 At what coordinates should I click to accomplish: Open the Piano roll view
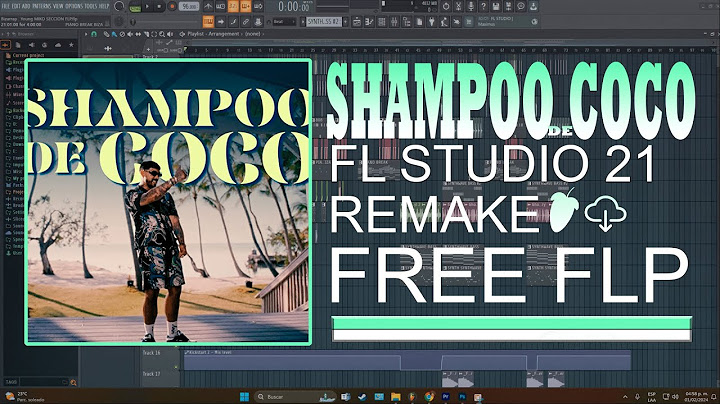tap(369, 22)
